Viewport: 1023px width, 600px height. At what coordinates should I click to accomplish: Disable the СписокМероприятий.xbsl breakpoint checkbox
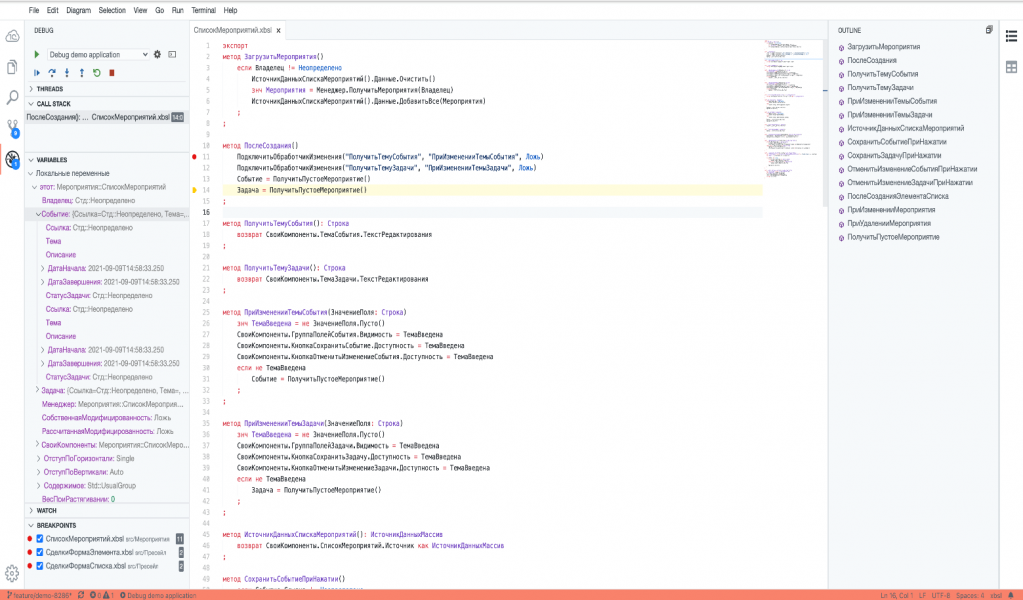pos(40,539)
